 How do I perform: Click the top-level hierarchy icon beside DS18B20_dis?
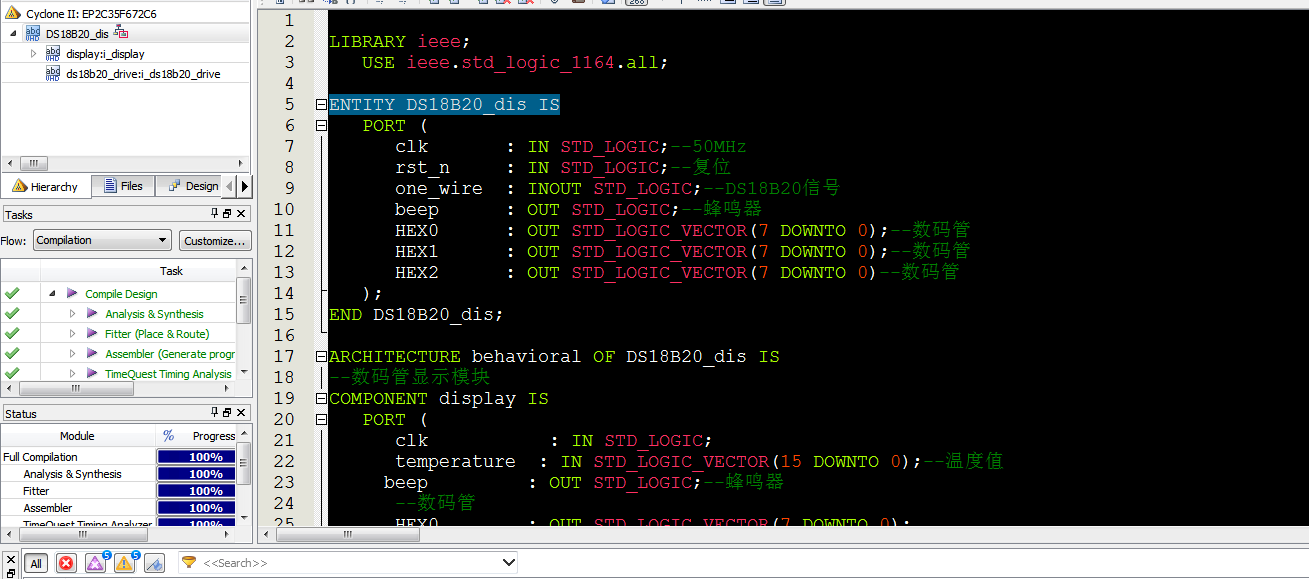pos(121,33)
